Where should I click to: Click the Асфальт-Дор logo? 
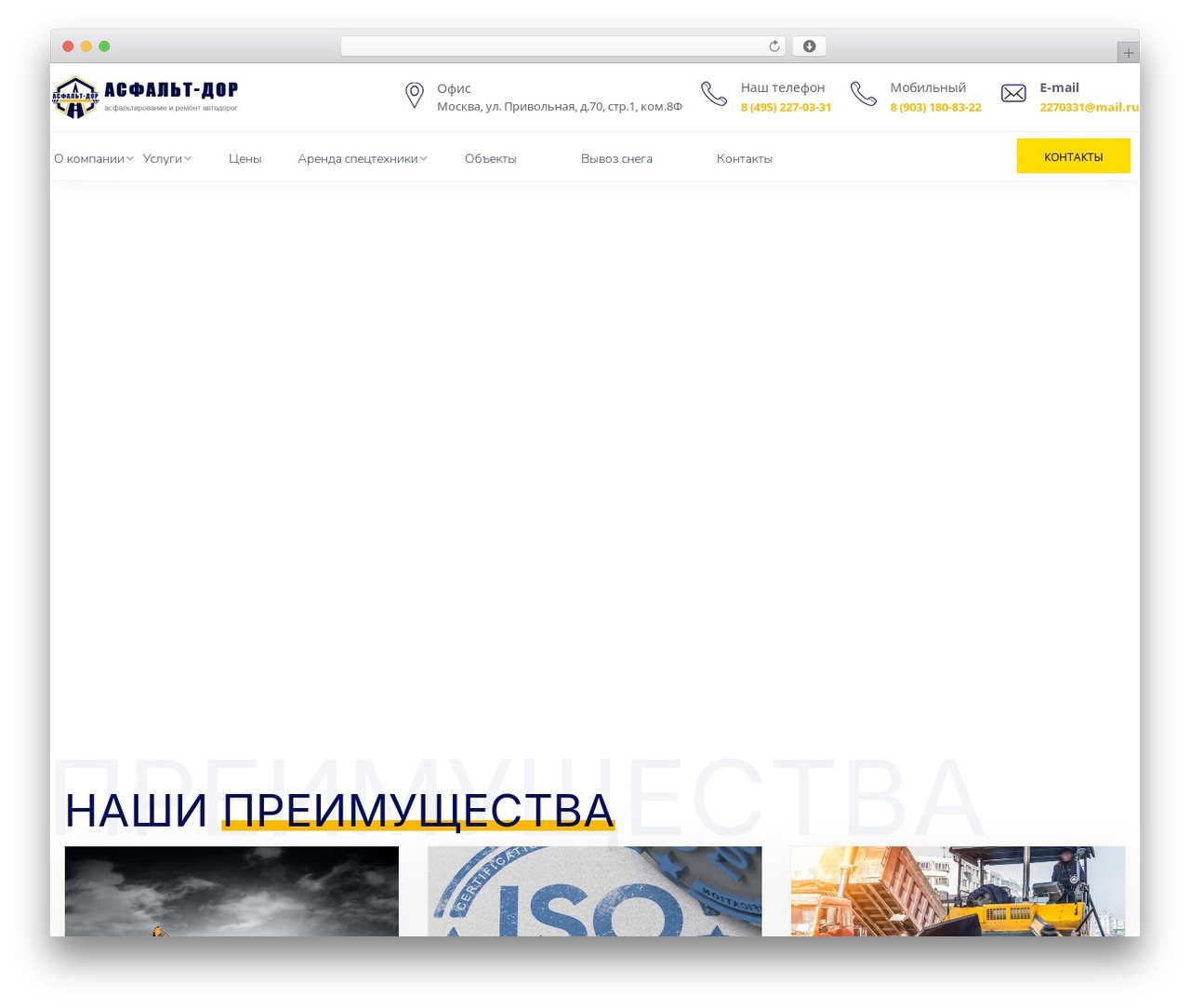pos(145,98)
